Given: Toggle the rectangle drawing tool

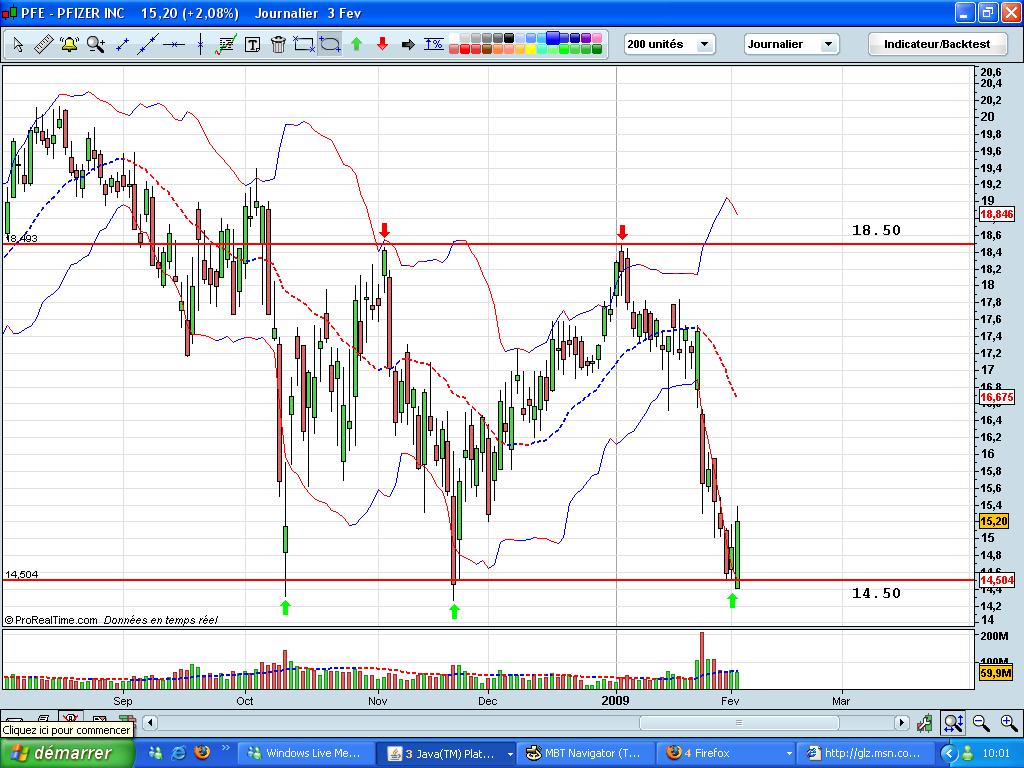Looking at the screenshot, I should [304, 44].
